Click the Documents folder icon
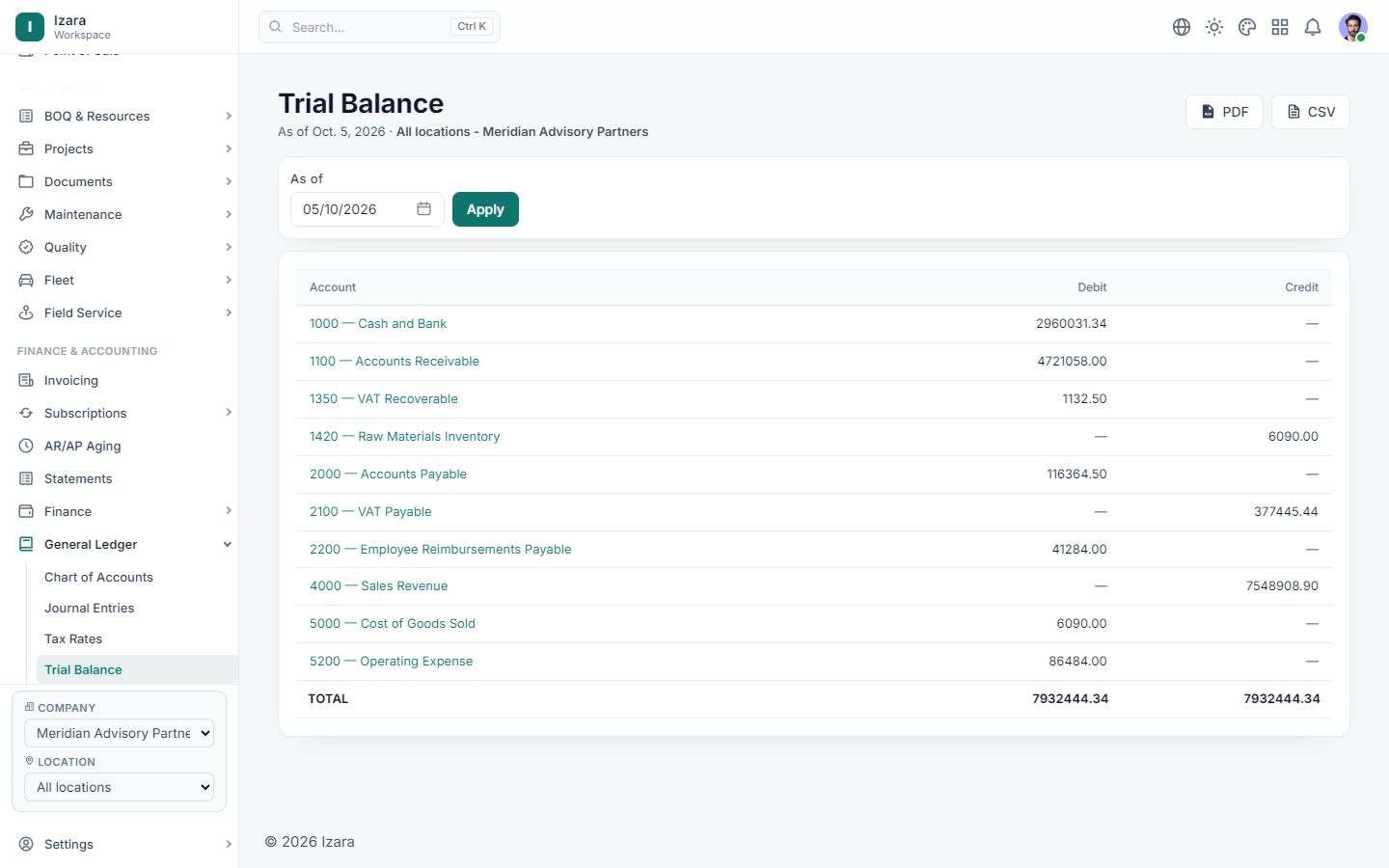Screen dimensions: 1389x868 pyautogui.click(x=26, y=181)
